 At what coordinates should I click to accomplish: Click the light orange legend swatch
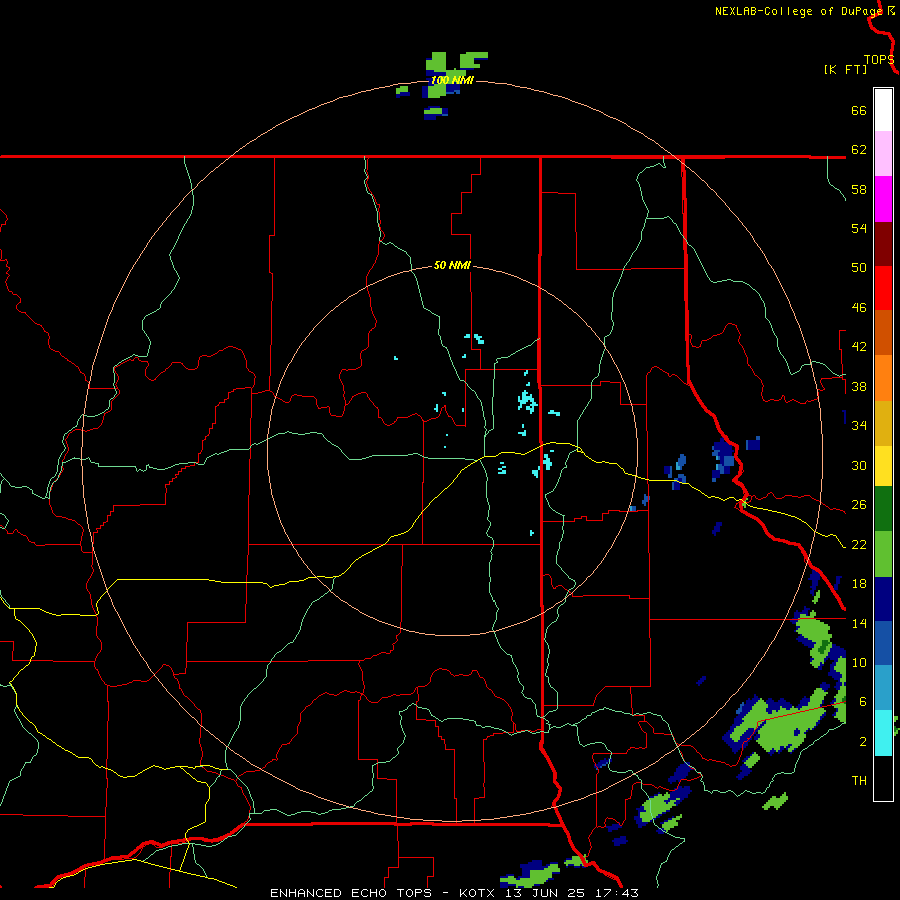click(883, 378)
